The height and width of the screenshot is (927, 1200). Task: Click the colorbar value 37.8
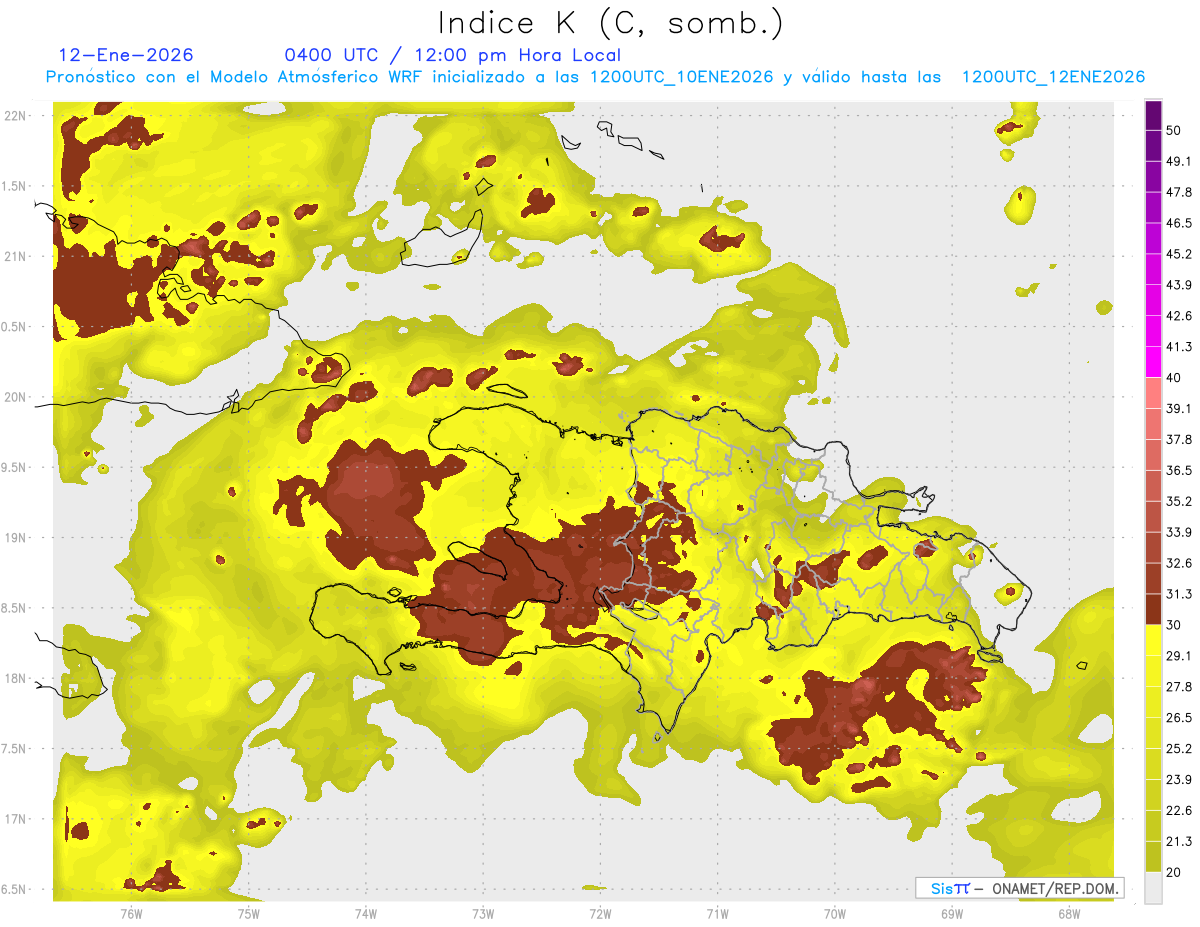1178,439
